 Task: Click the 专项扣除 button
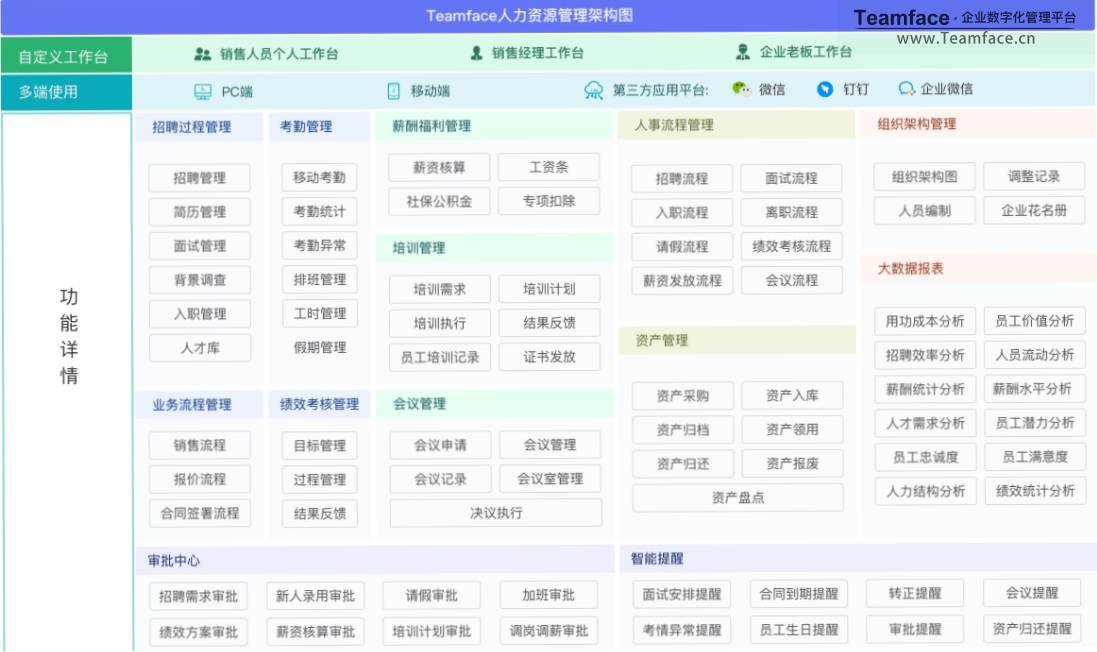click(548, 201)
